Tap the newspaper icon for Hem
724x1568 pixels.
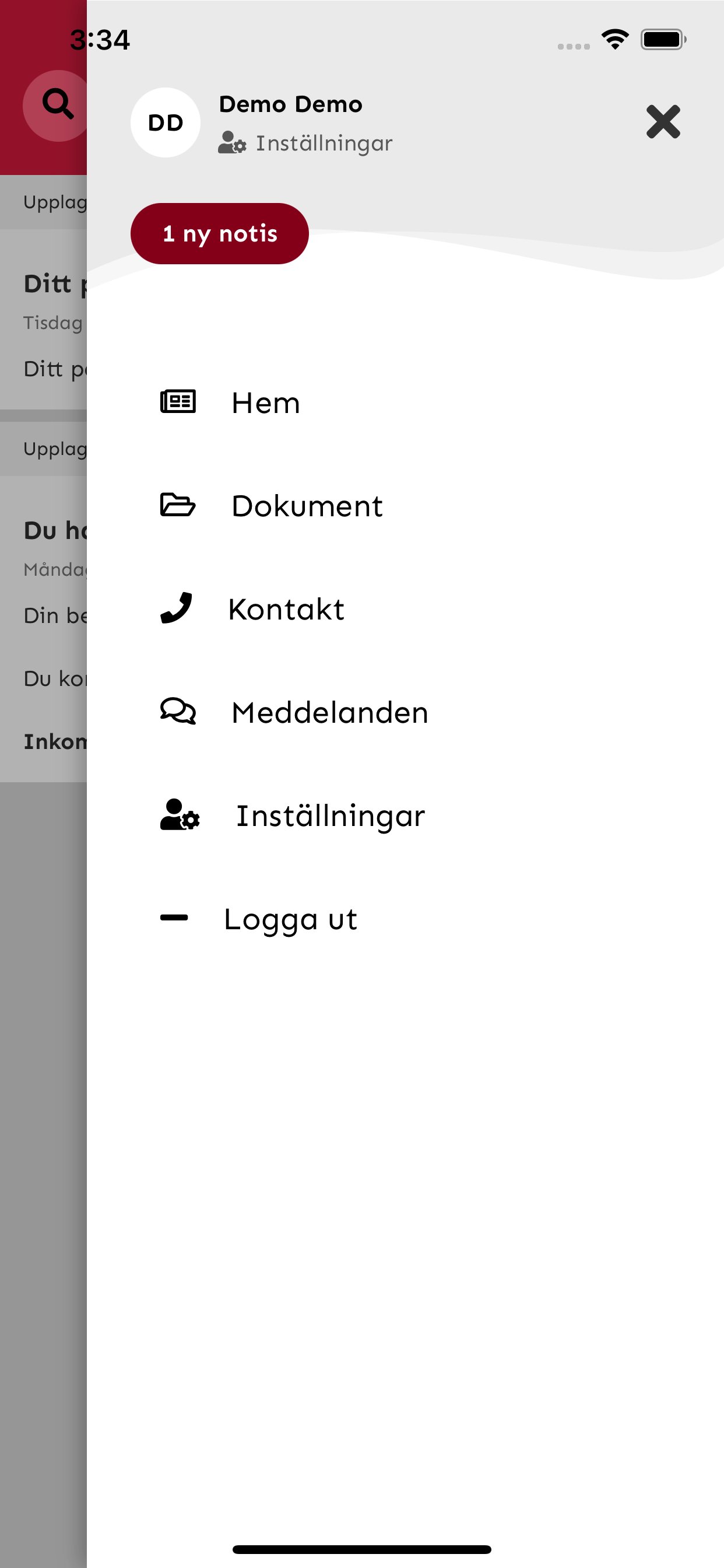pos(178,402)
